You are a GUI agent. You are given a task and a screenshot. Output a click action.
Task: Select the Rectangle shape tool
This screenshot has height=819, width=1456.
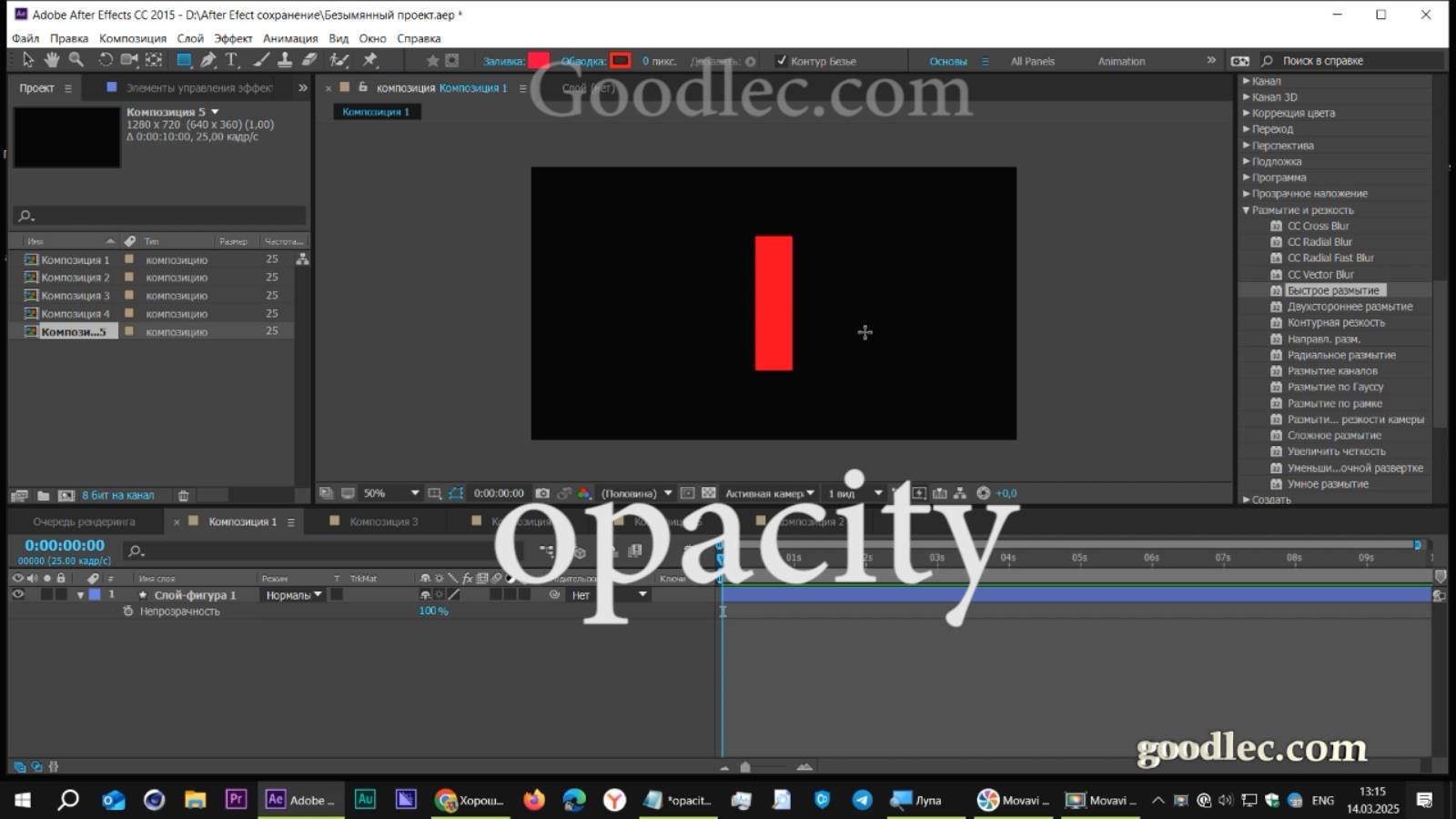(x=185, y=60)
